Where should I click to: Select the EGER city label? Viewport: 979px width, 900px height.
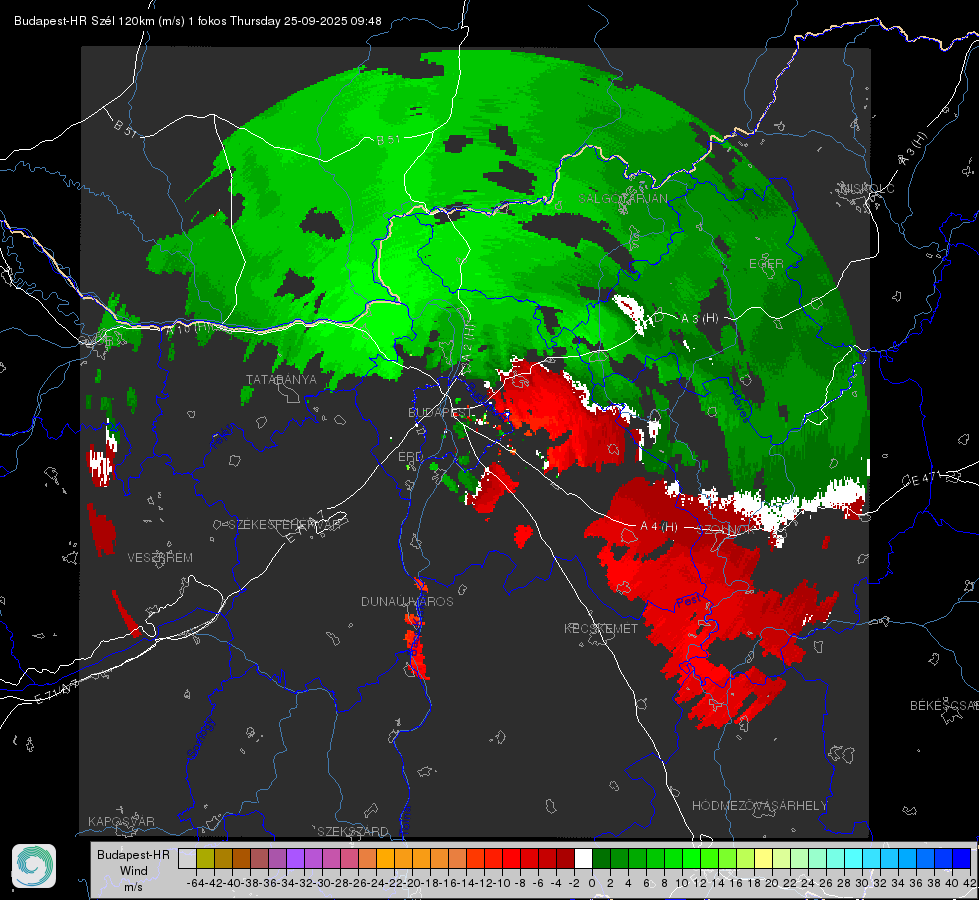[766, 264]
